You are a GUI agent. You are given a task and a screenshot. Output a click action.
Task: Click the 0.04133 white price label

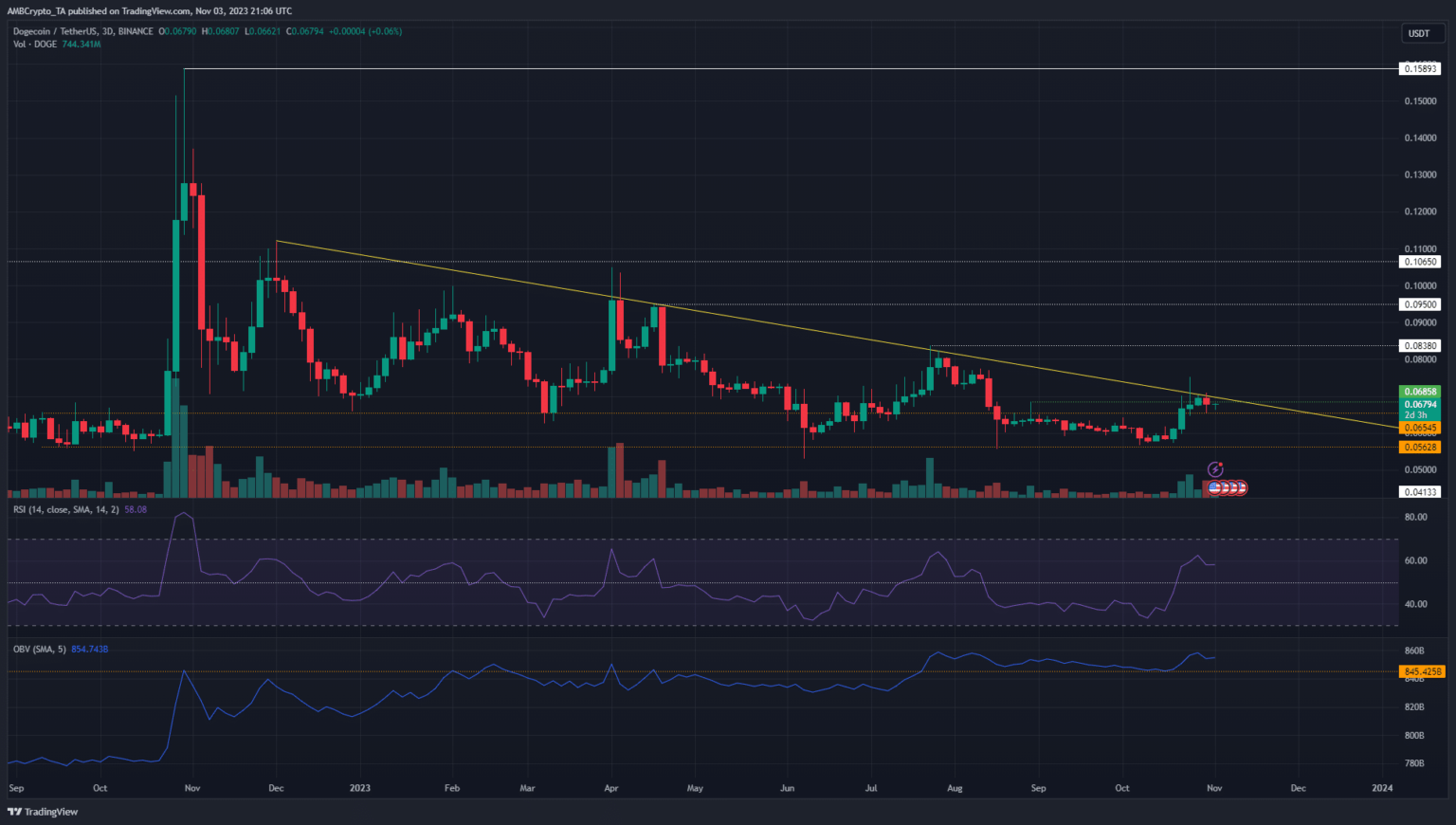click(1420, 492)
